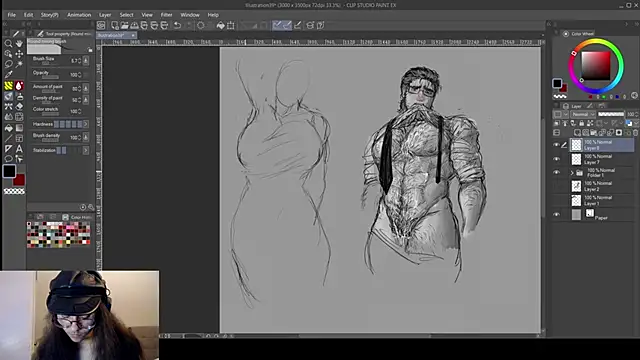This screenshot has width=640, height=360.
Task: Select the Eraser tool
Action: pyautogui.click(x=19, y=107)
